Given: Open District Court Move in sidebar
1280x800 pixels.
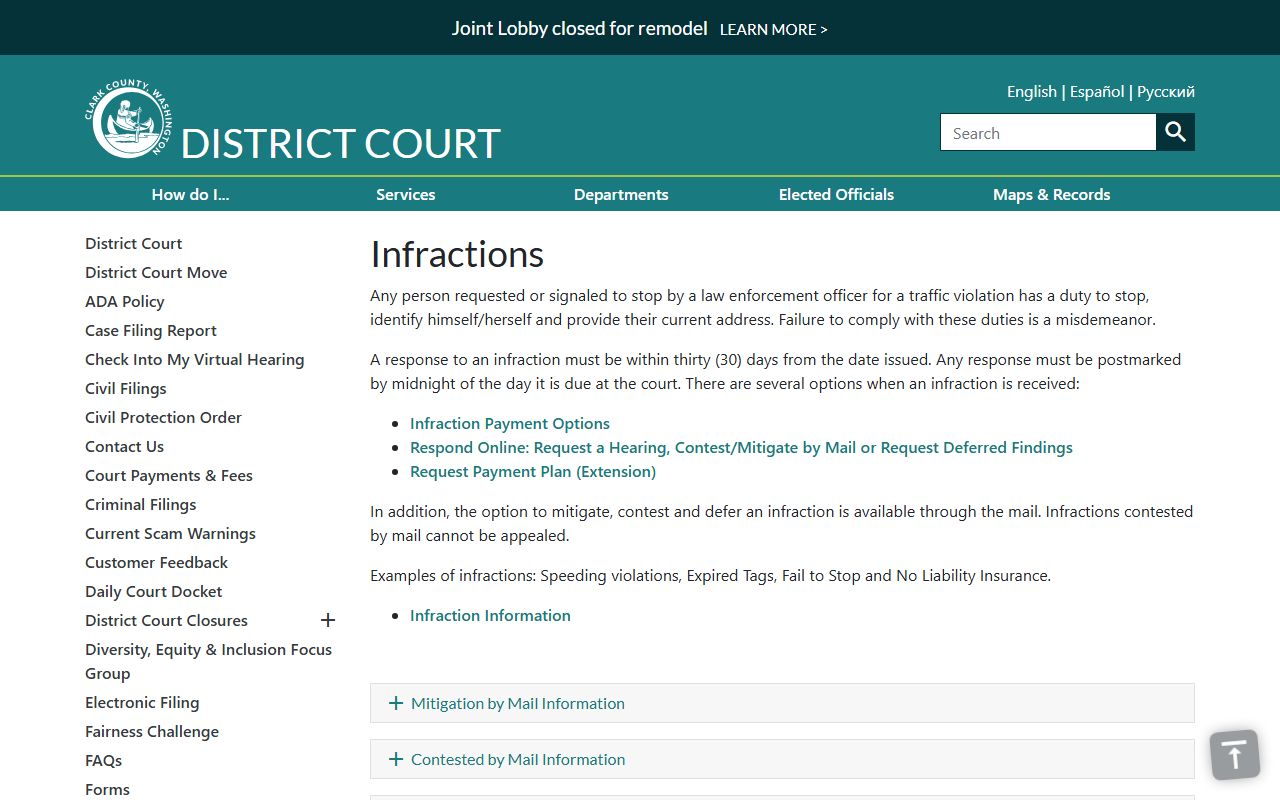Looking at the screenshot, I should 156,272.
